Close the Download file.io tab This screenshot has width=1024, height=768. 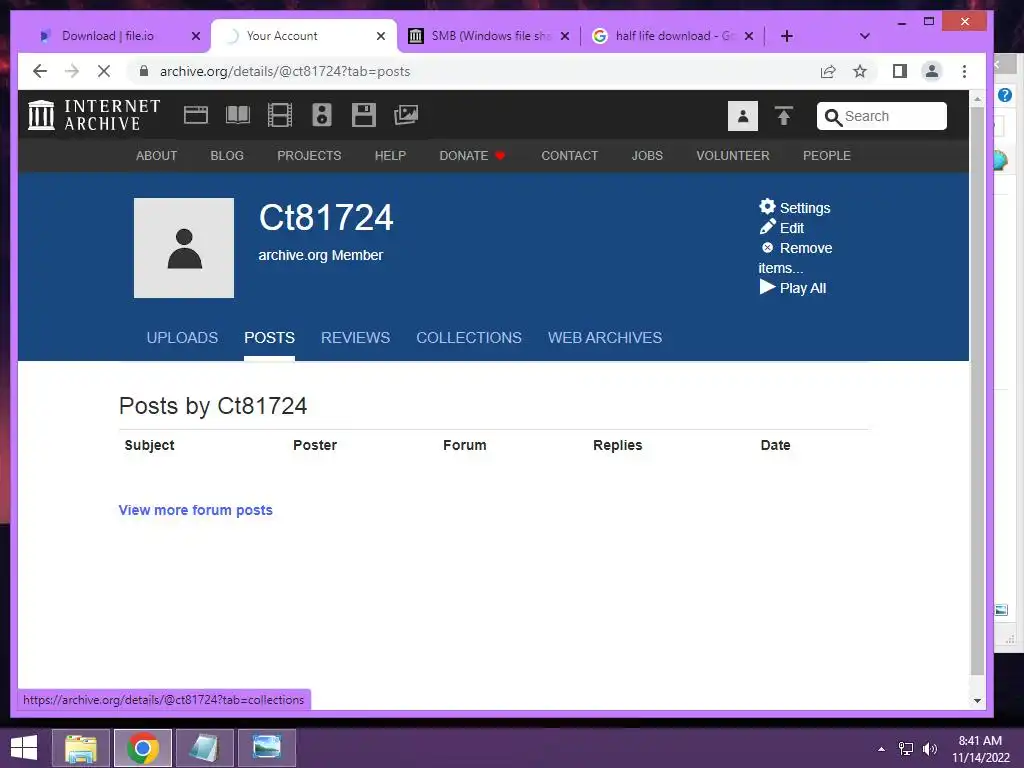coord(195,36)
